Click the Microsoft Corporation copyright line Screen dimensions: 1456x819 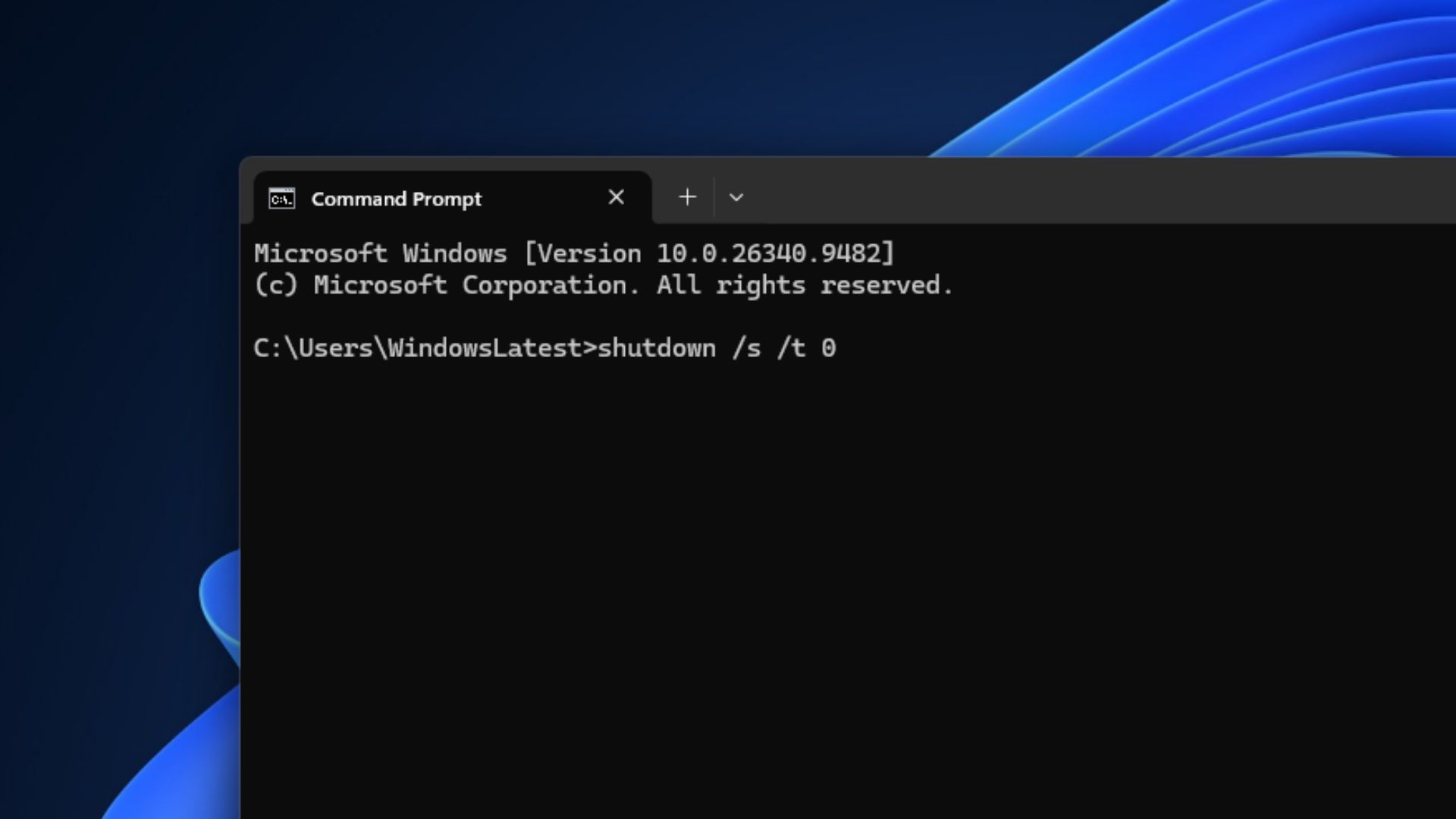pos(603,285)
